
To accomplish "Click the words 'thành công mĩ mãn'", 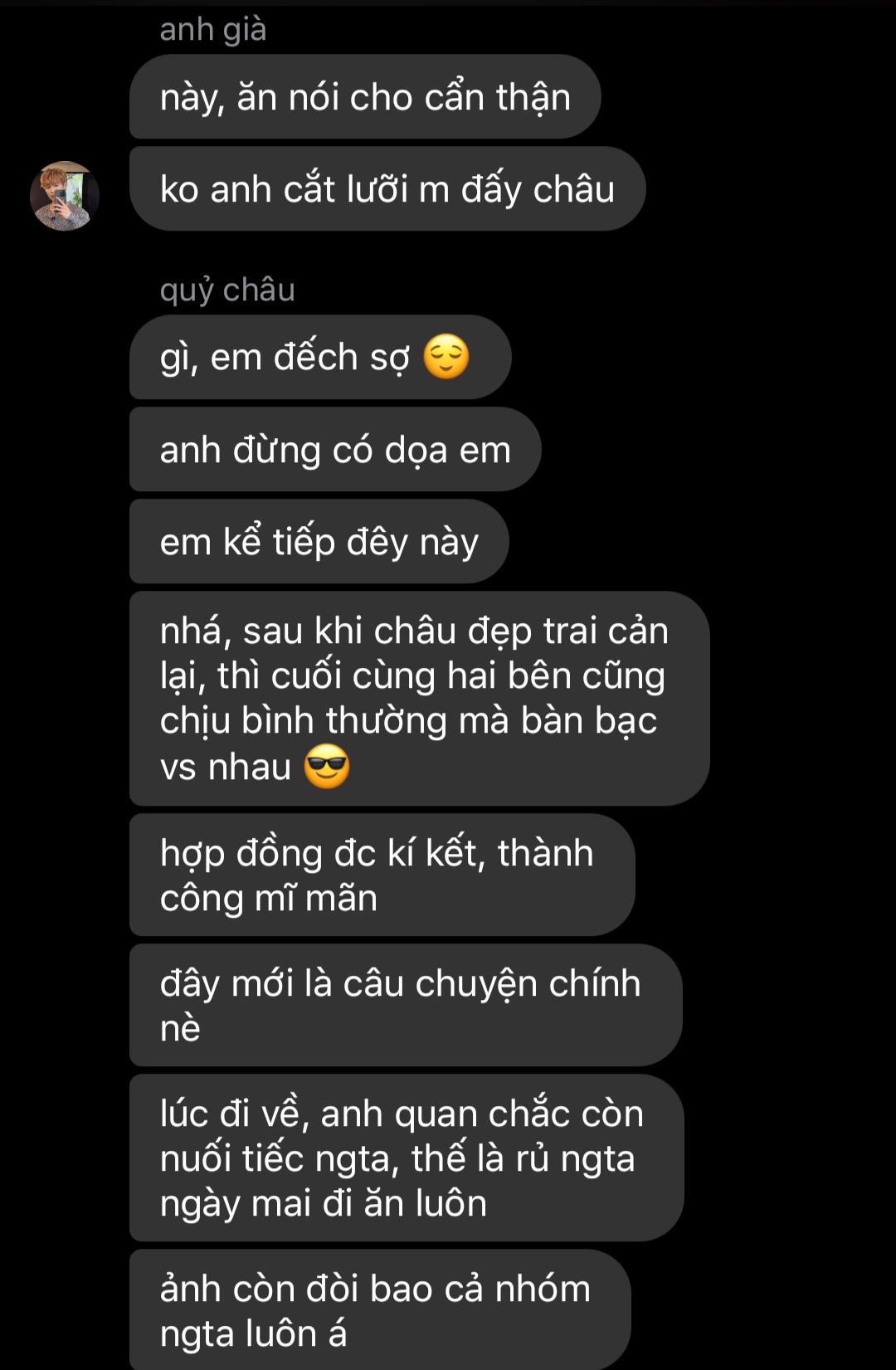I will pyautogui.click(x=377, y=875).
